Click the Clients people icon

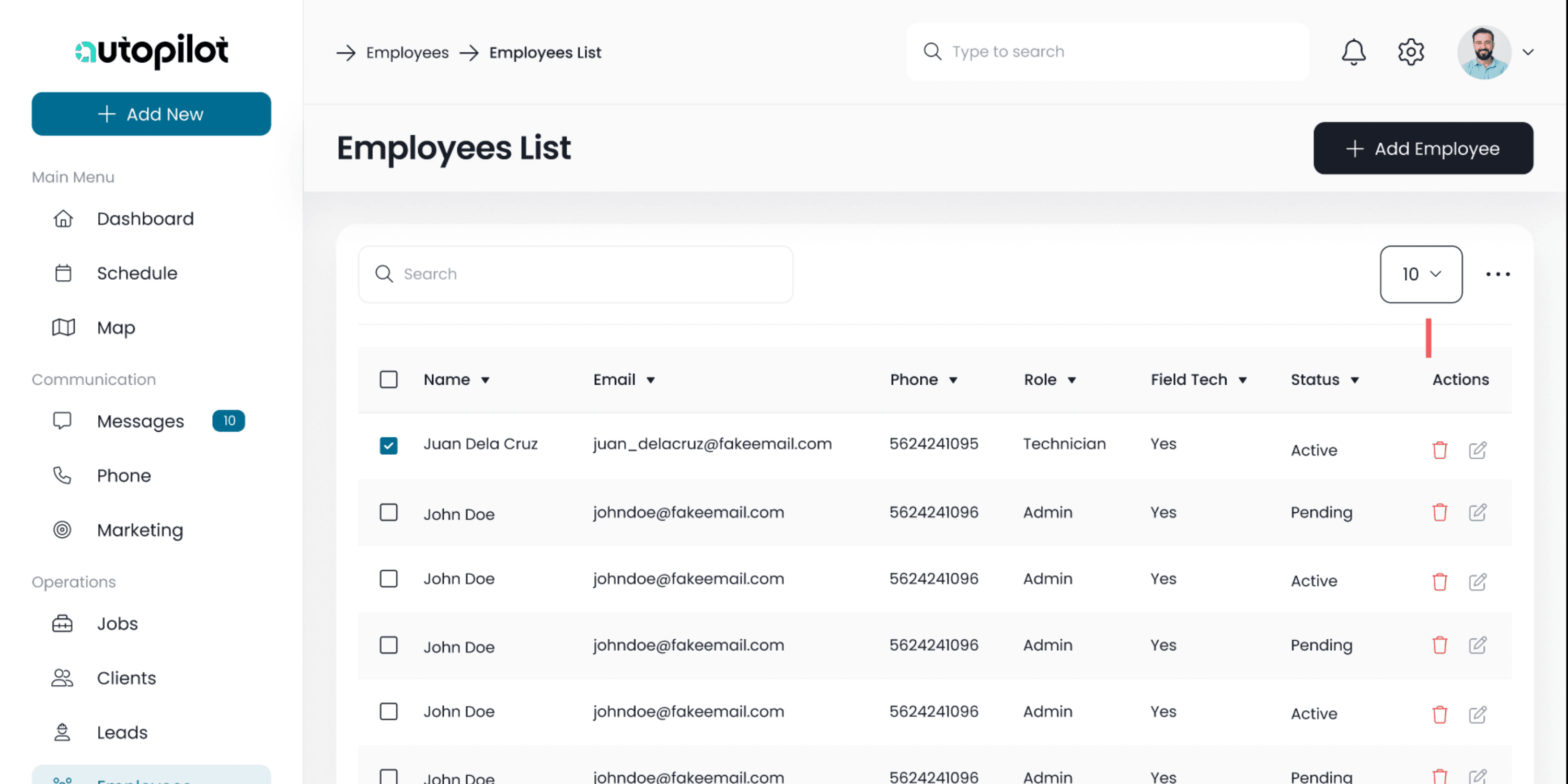(62, 678)
